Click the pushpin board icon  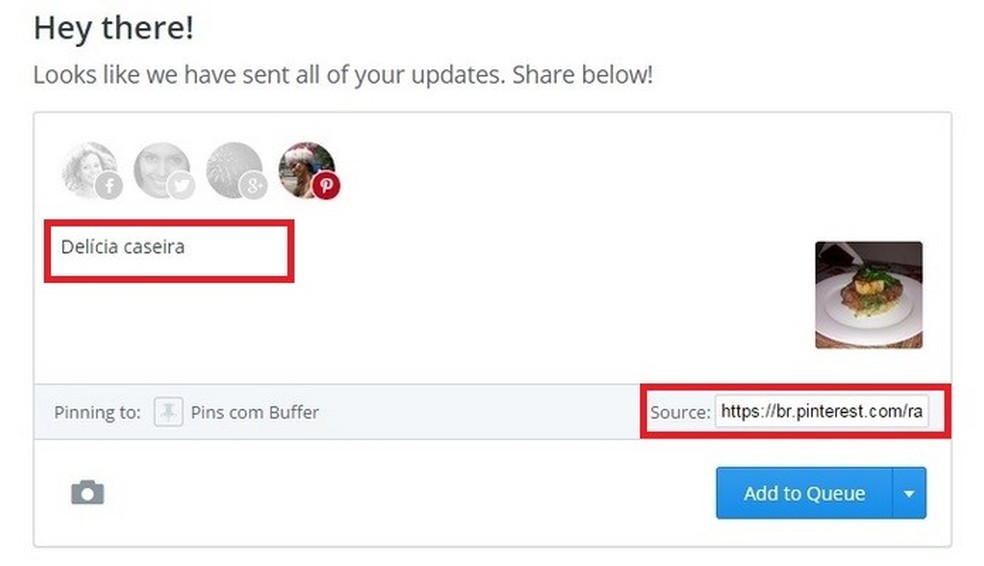(x=168, y=412)
